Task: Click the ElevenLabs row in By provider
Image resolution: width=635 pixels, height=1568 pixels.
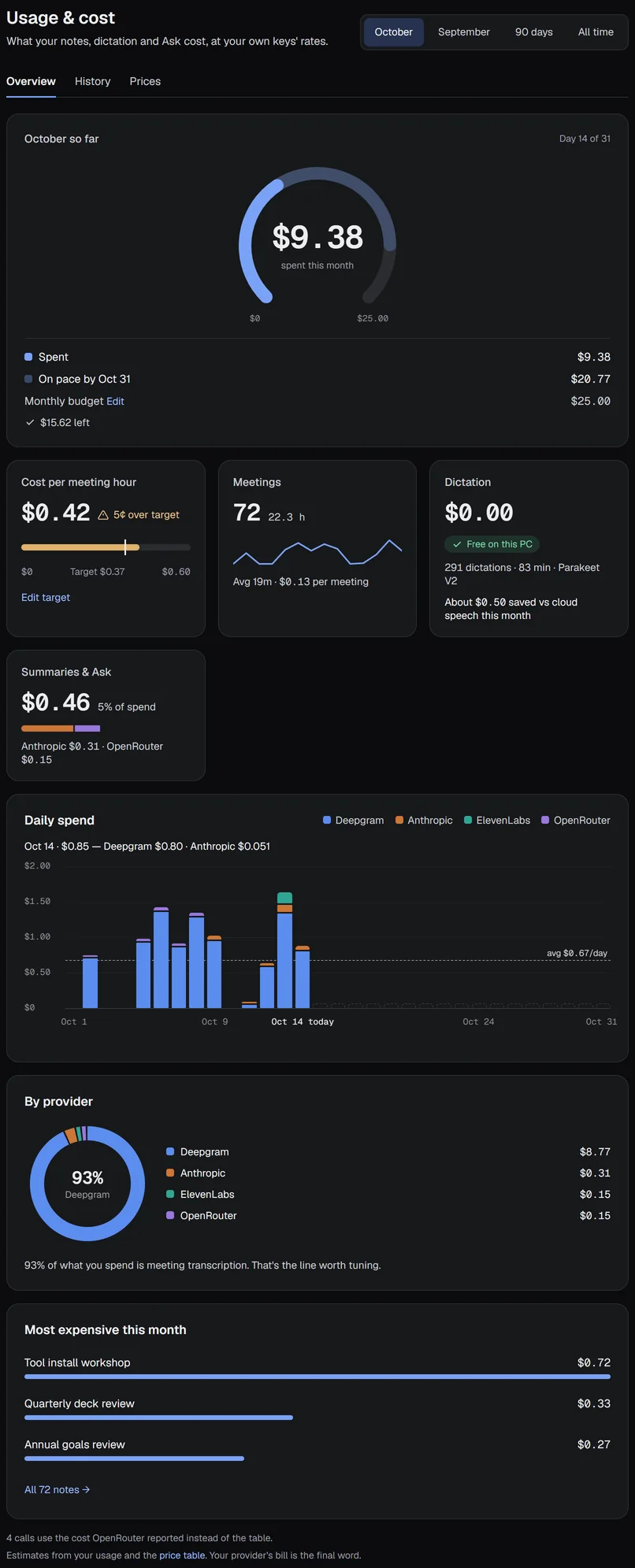Action: pyautogui.click(x=388, y=1194)
